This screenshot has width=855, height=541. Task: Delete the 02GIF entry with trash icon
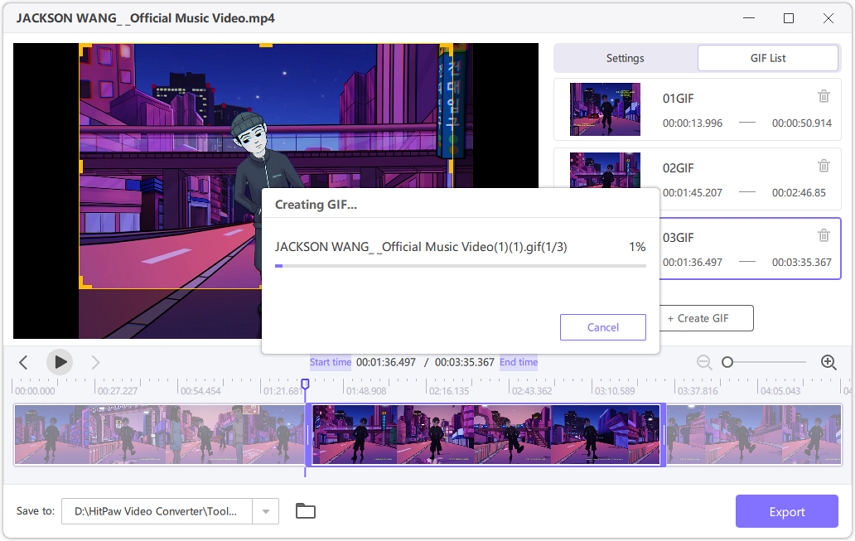[x=823, y=166]
